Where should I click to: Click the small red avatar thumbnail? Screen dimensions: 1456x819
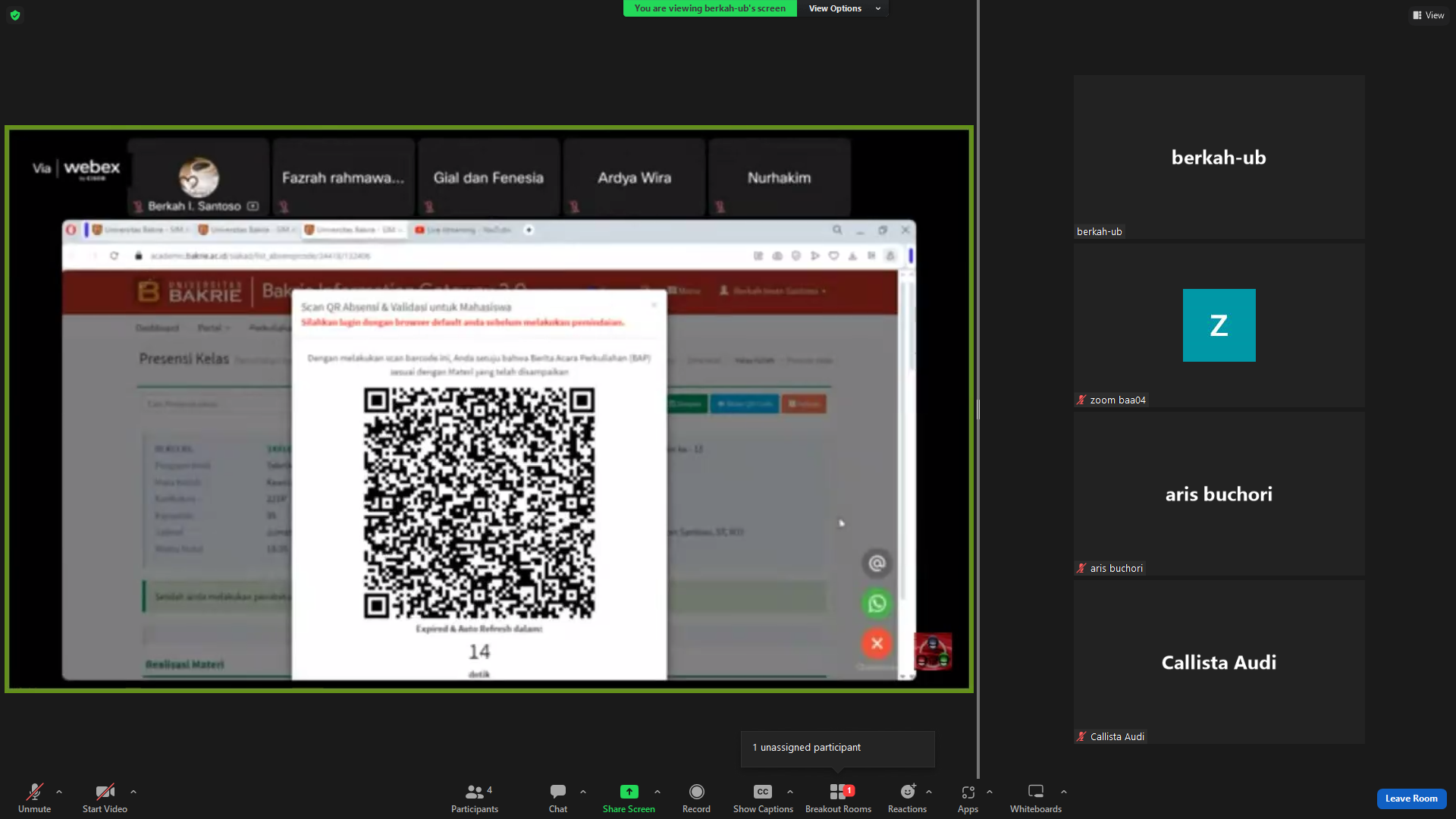[x=933, y=651]
